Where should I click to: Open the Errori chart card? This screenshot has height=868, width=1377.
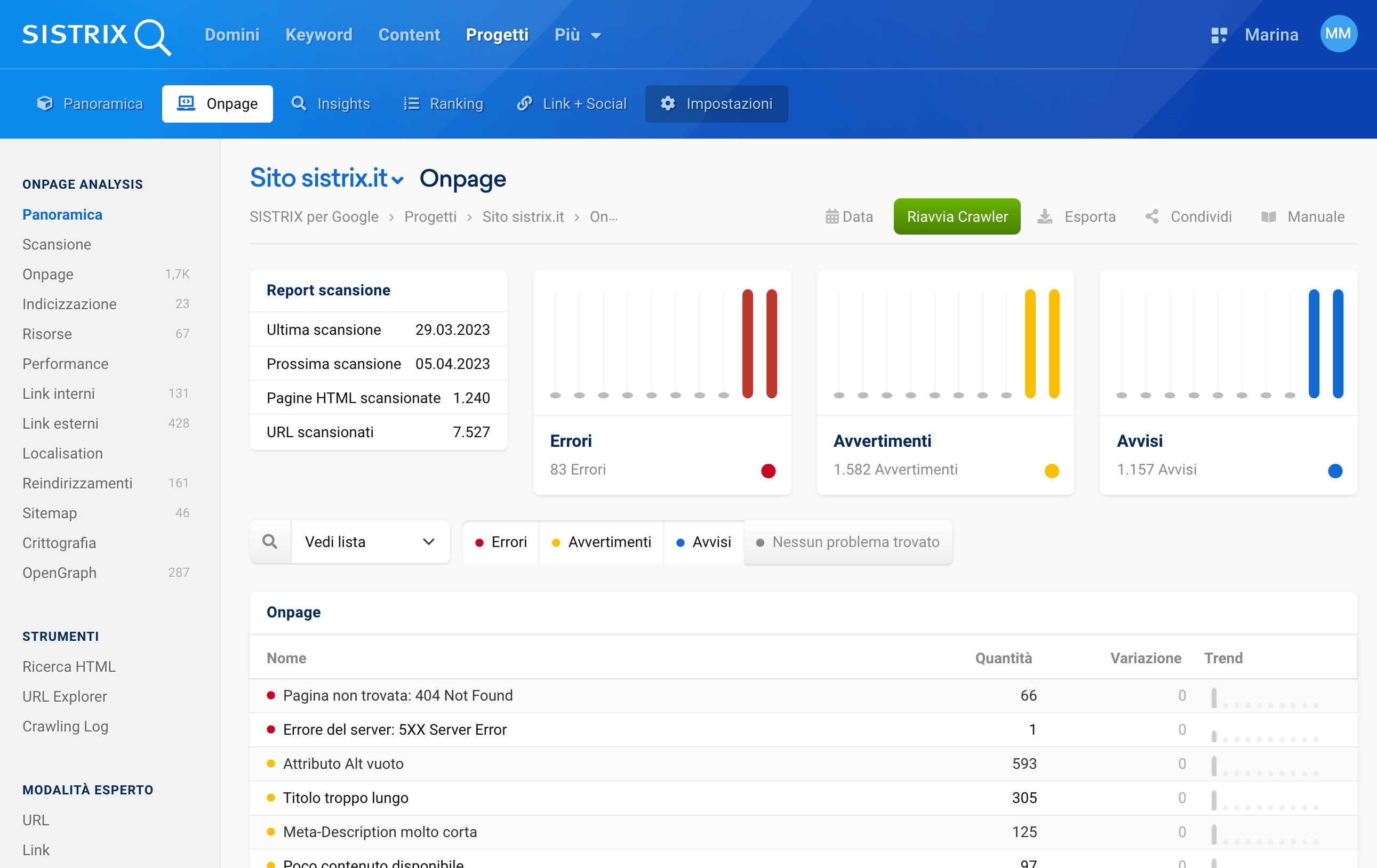662,382
